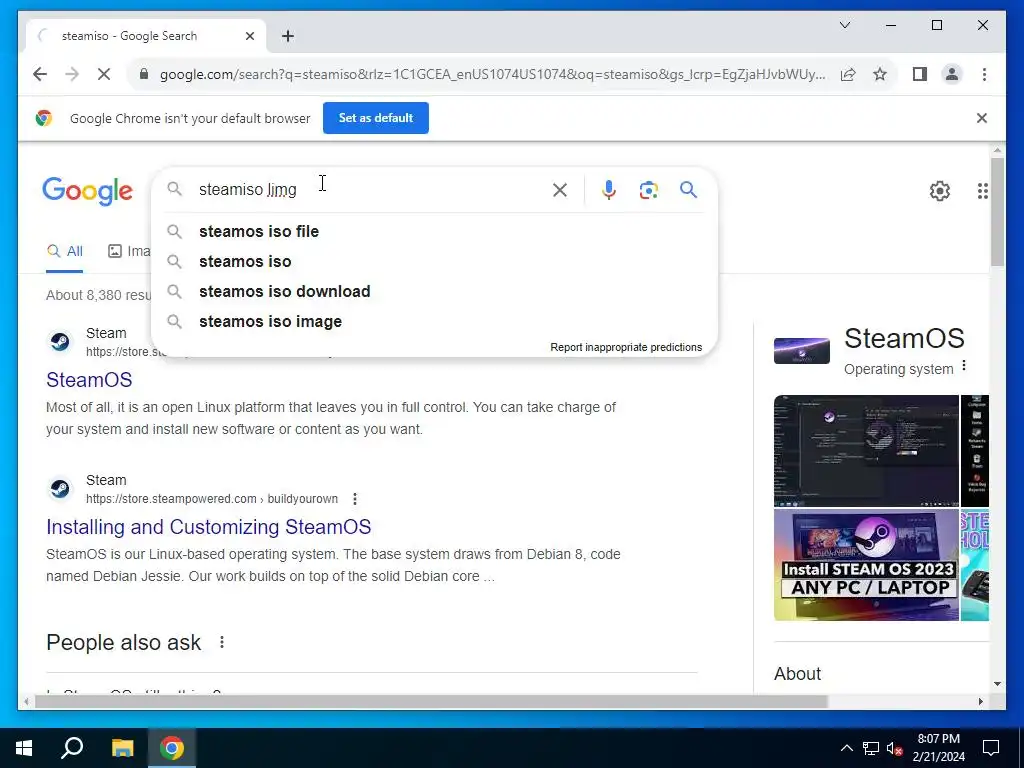This screenshot has width=1024, height=768.
Task: Click the "About" heading in the panel
Action: 797,673
